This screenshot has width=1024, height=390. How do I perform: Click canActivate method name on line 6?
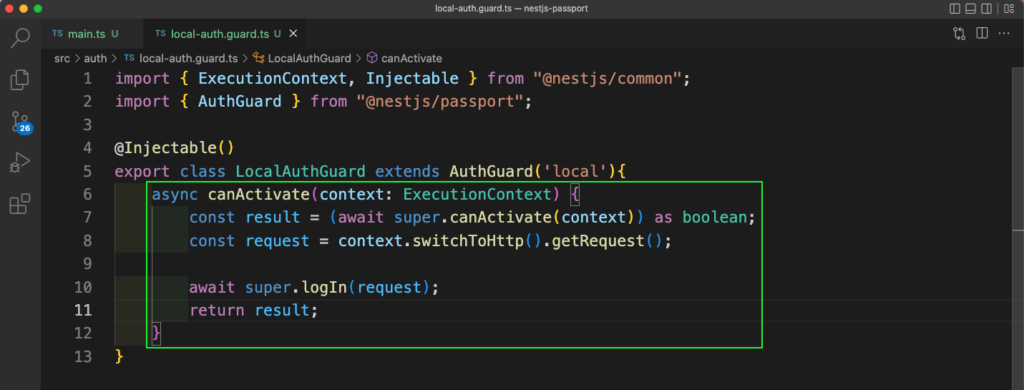click(259, 194)
